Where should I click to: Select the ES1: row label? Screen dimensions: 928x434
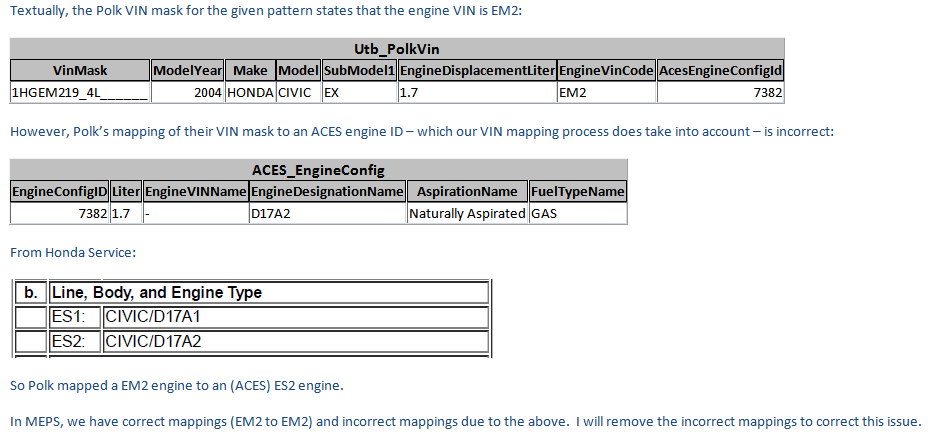coord(75,317)
